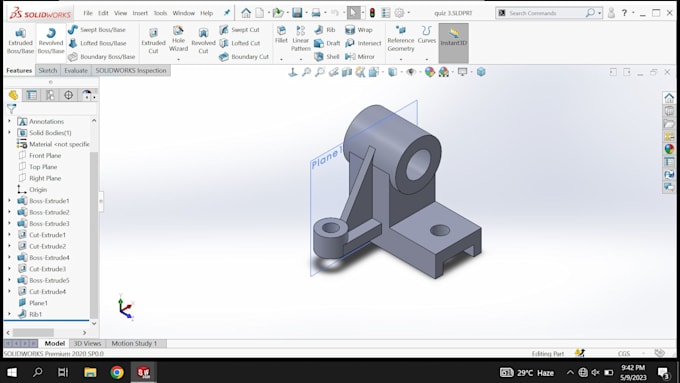Open Appearances color sphere in task pane
This screenshot has height=383, width=680.
(669, 149)
